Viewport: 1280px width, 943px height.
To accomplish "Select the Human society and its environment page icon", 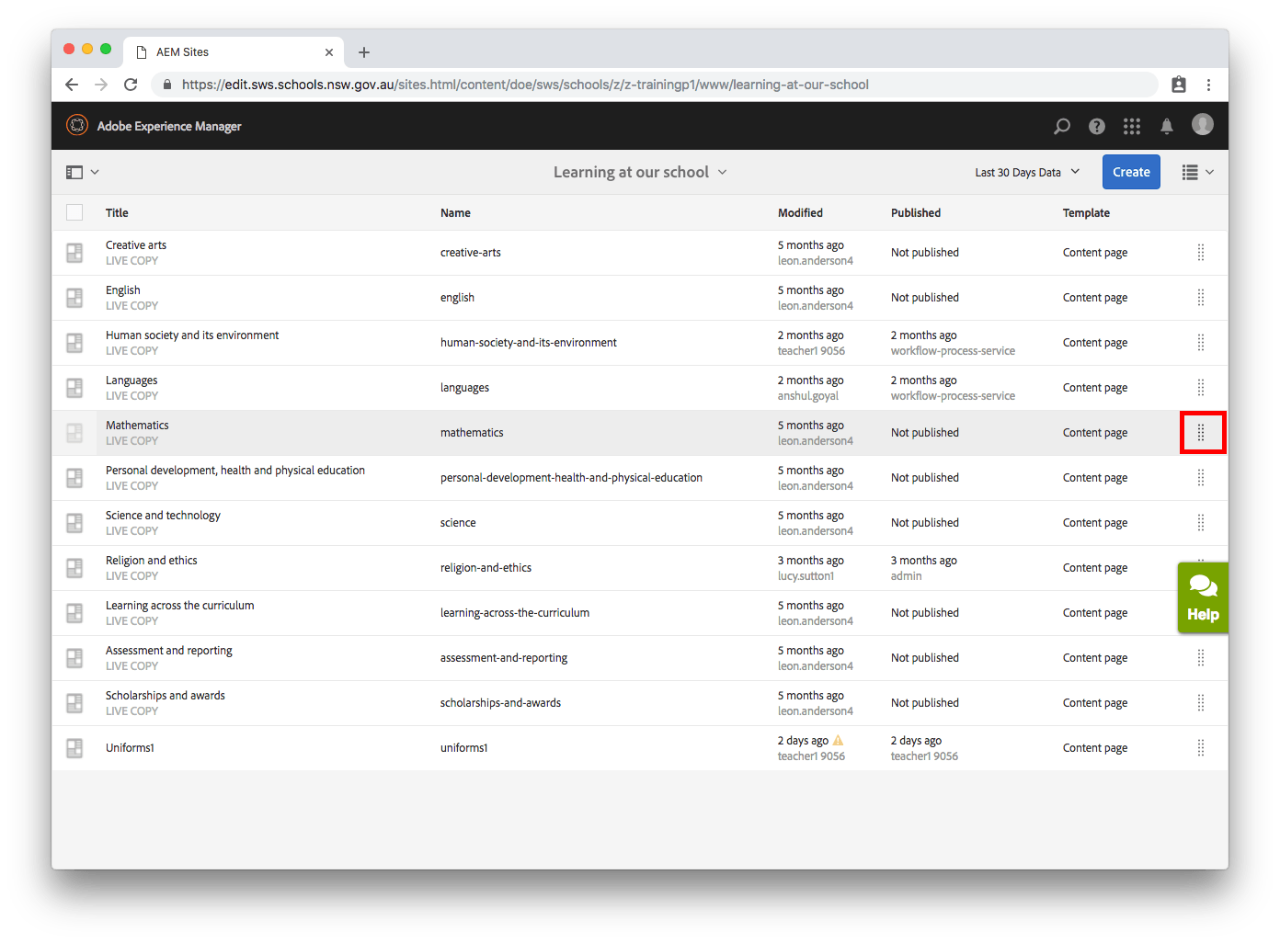I will 74,343.
